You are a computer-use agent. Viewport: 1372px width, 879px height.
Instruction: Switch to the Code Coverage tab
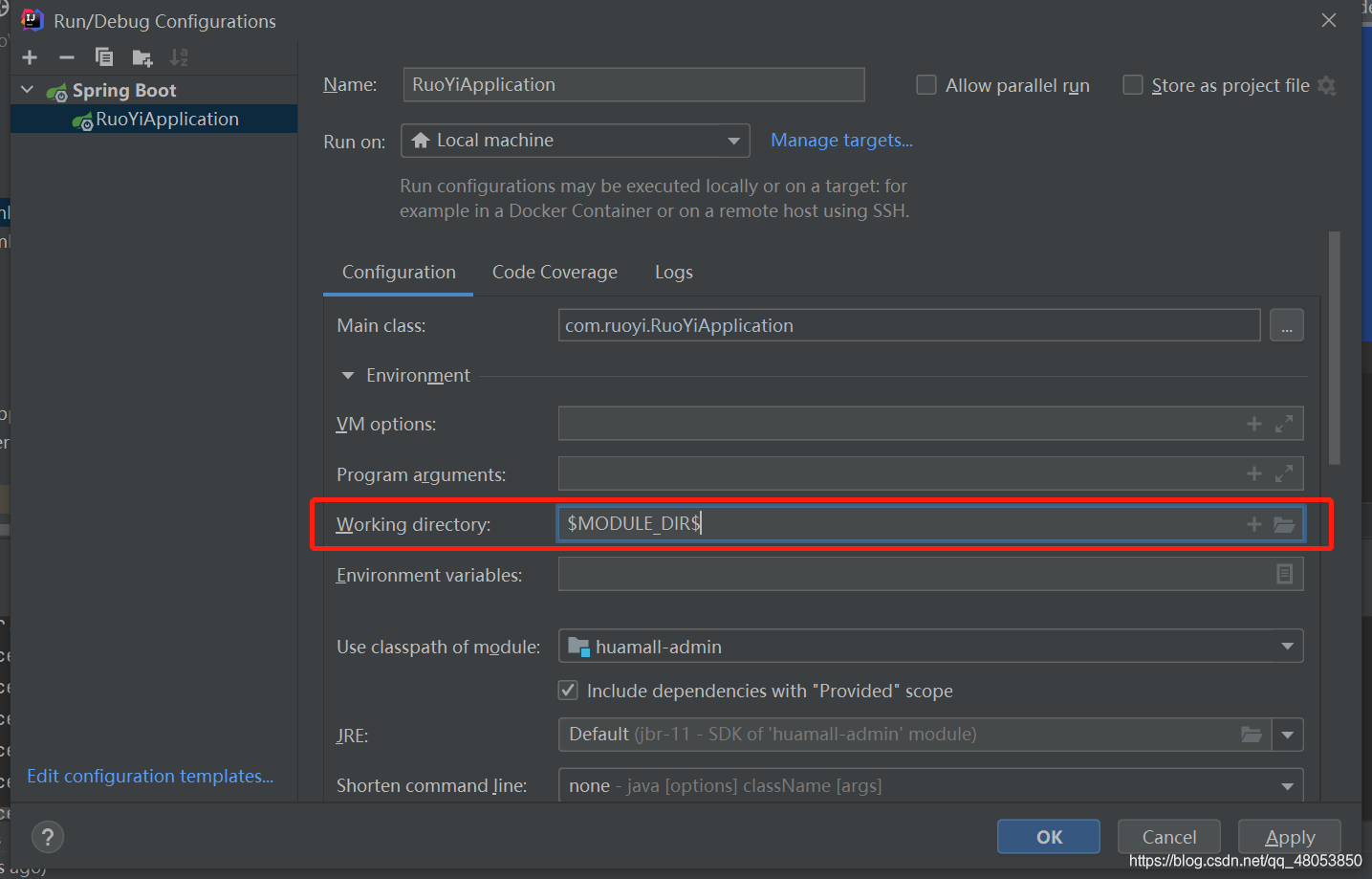point(555,272)
